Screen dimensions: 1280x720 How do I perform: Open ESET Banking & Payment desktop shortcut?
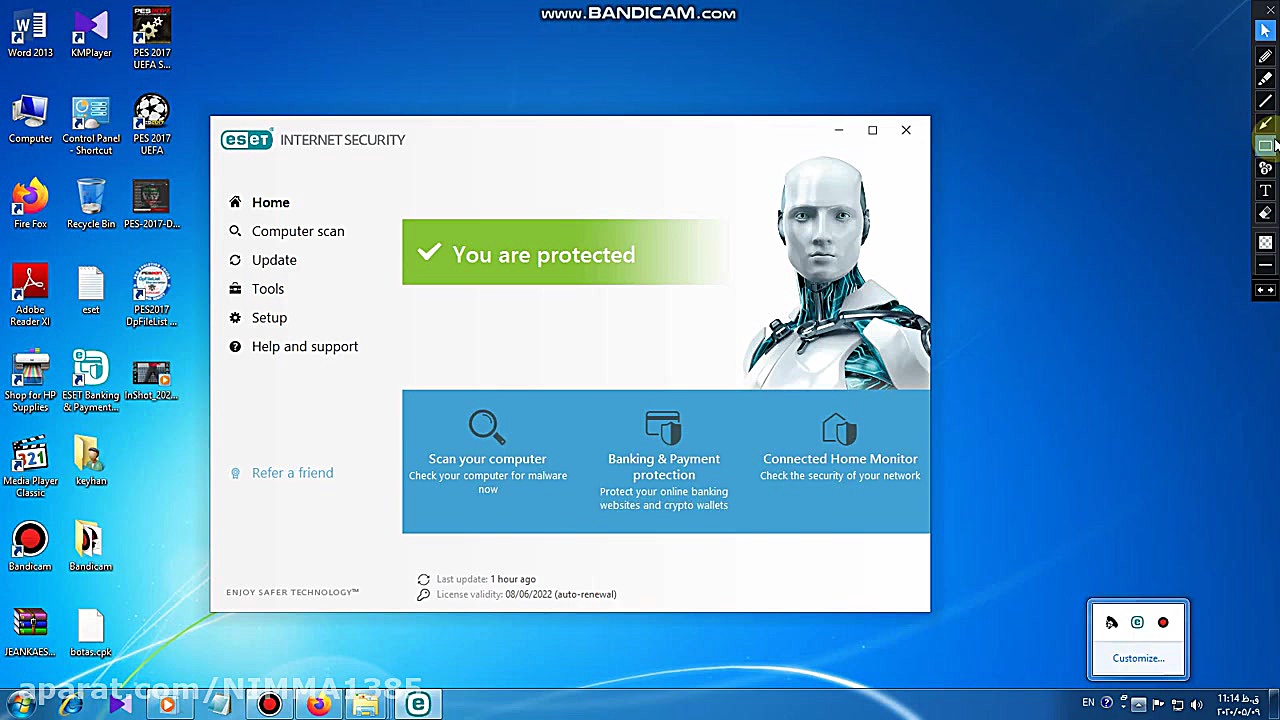tap(91, 382)
